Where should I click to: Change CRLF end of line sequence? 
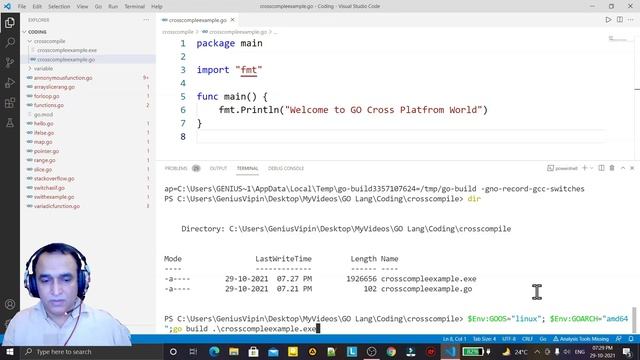pyautogui.click(x=527, y=339)
